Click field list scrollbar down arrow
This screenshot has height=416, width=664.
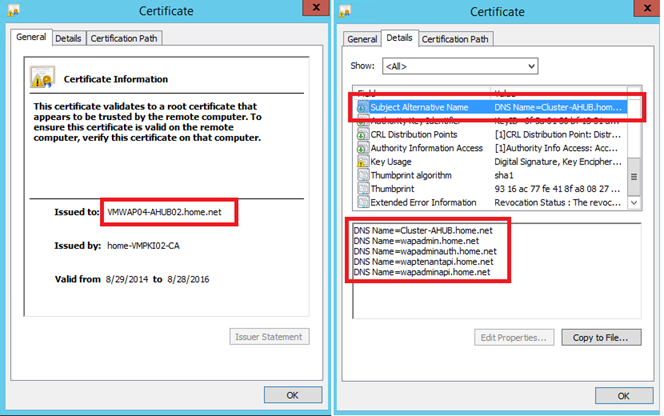pyautogui.click(x=634, y=203)
